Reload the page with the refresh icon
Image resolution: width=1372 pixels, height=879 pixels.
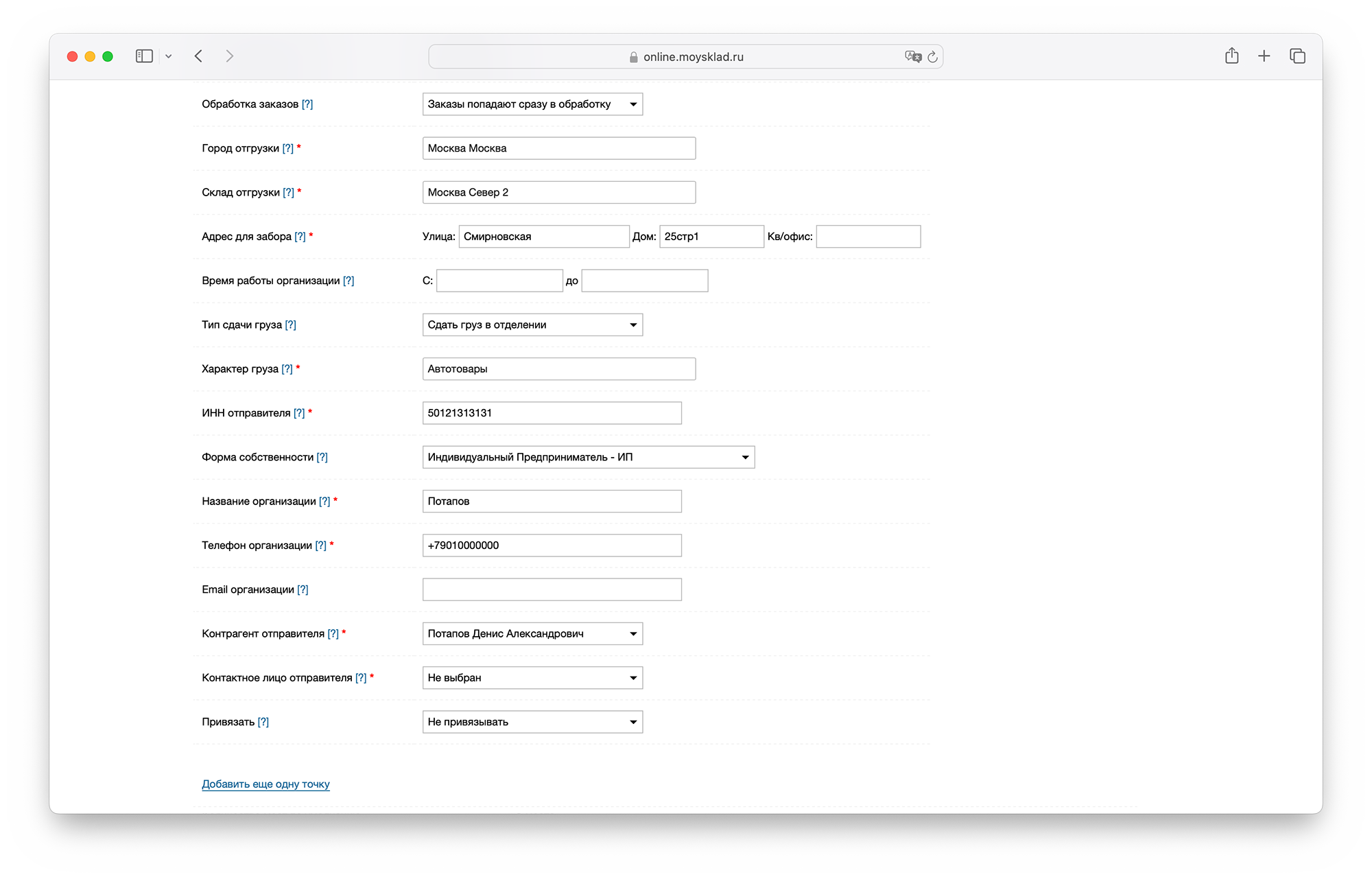932,57
